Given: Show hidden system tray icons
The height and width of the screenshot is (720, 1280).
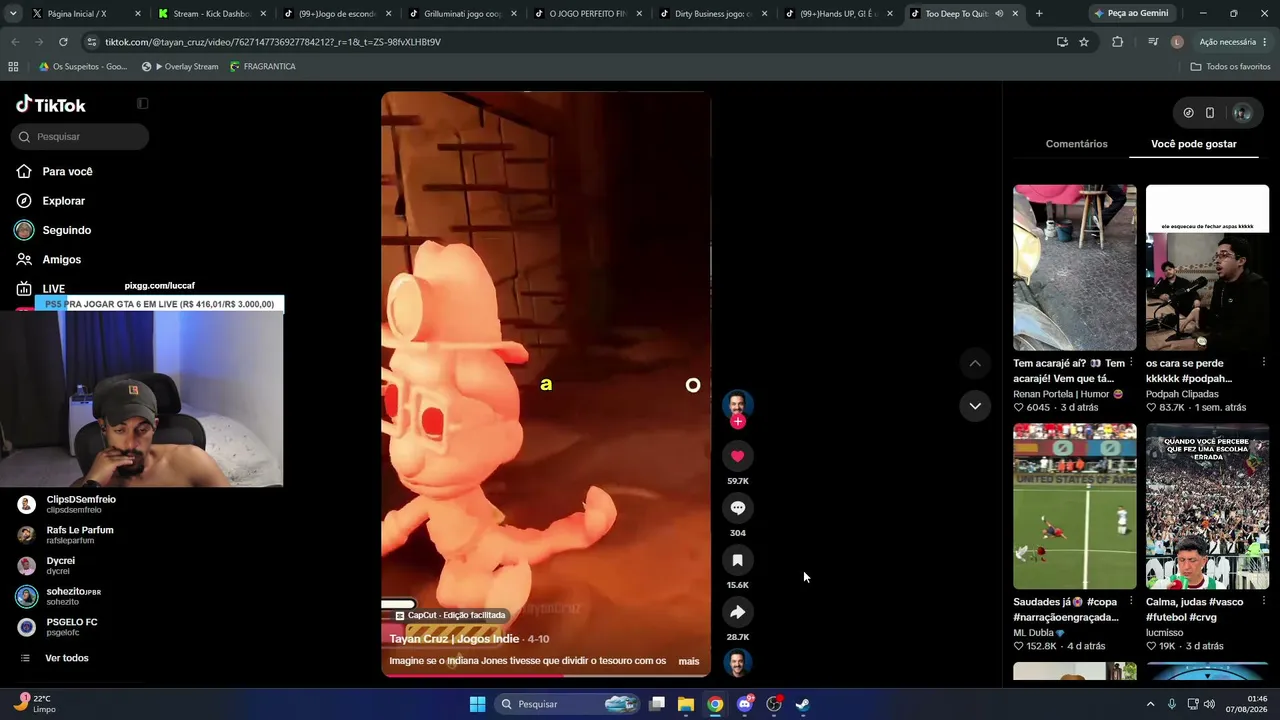Looking at the screenshot, I should pos(1150,704).
